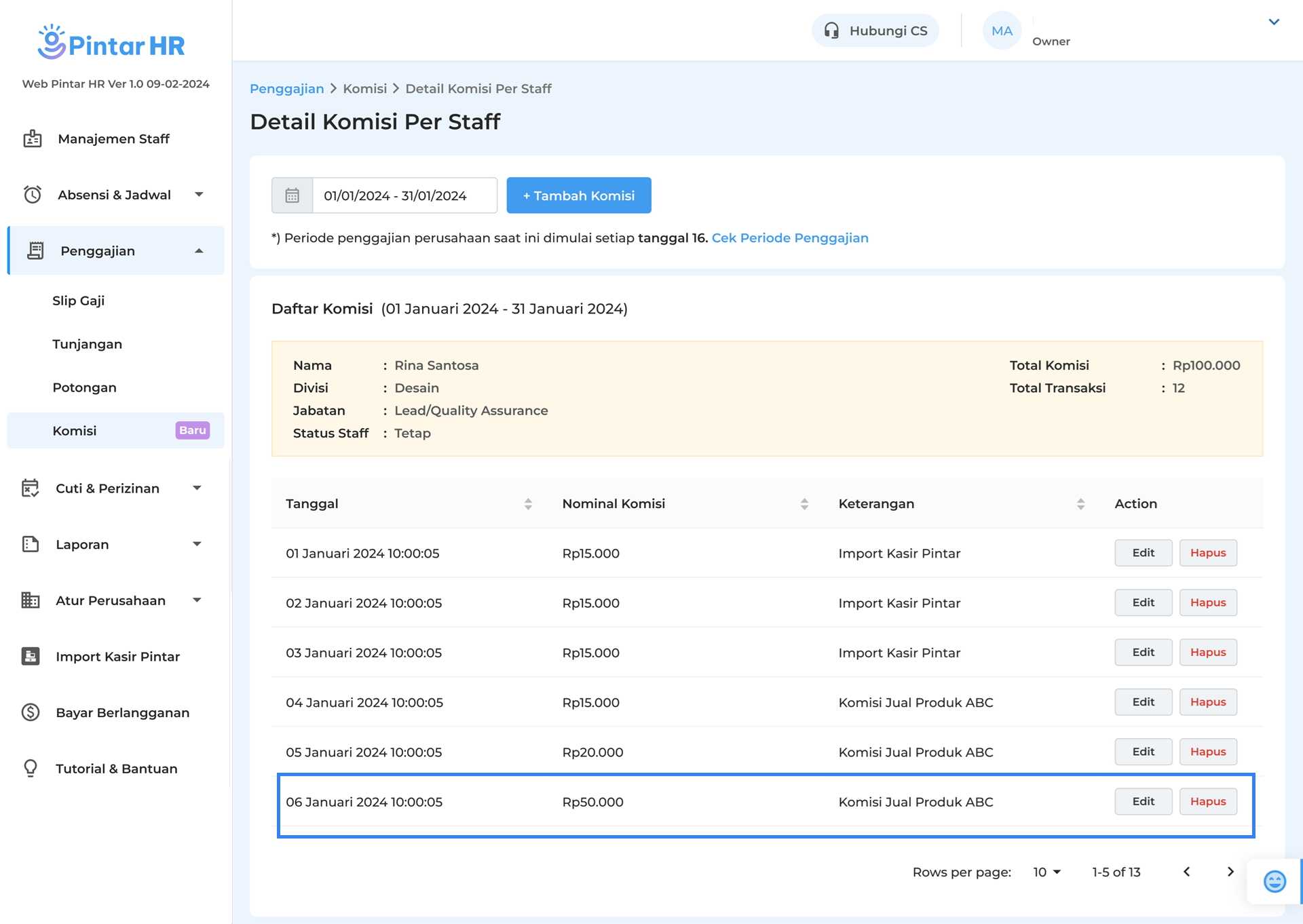Click the calendar icon beside date range

coord(292,195)
